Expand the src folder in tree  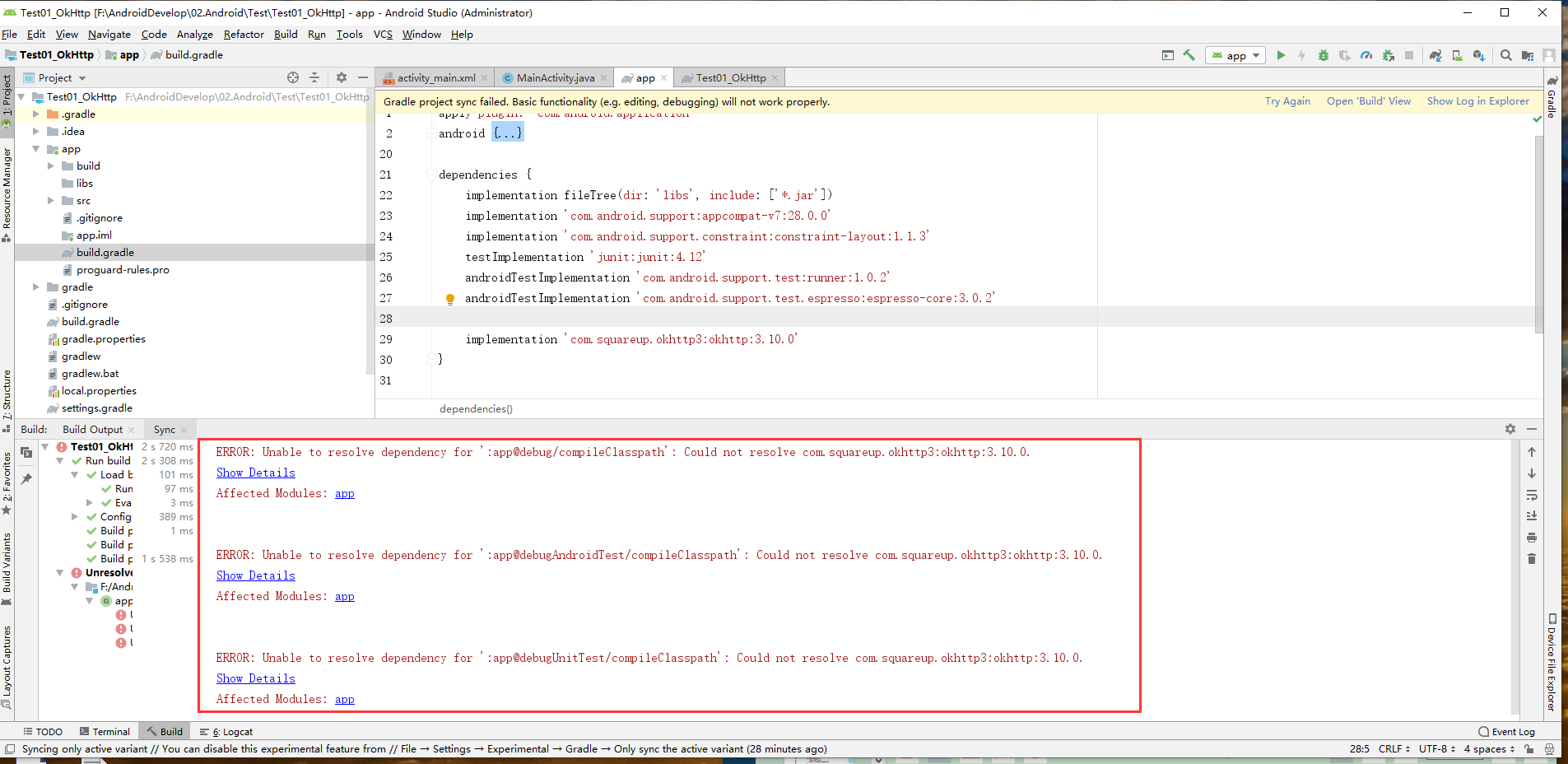[x=51, y=201]
